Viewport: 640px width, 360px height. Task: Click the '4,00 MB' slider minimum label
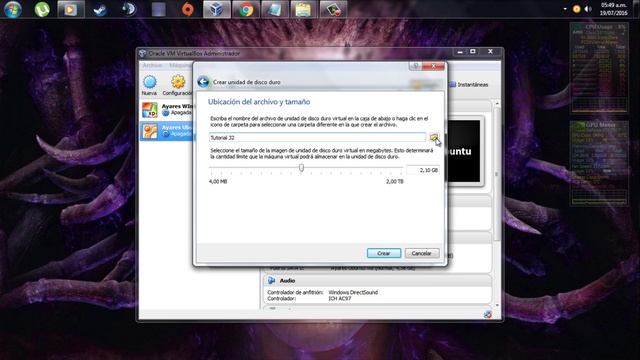coord(218,181)
